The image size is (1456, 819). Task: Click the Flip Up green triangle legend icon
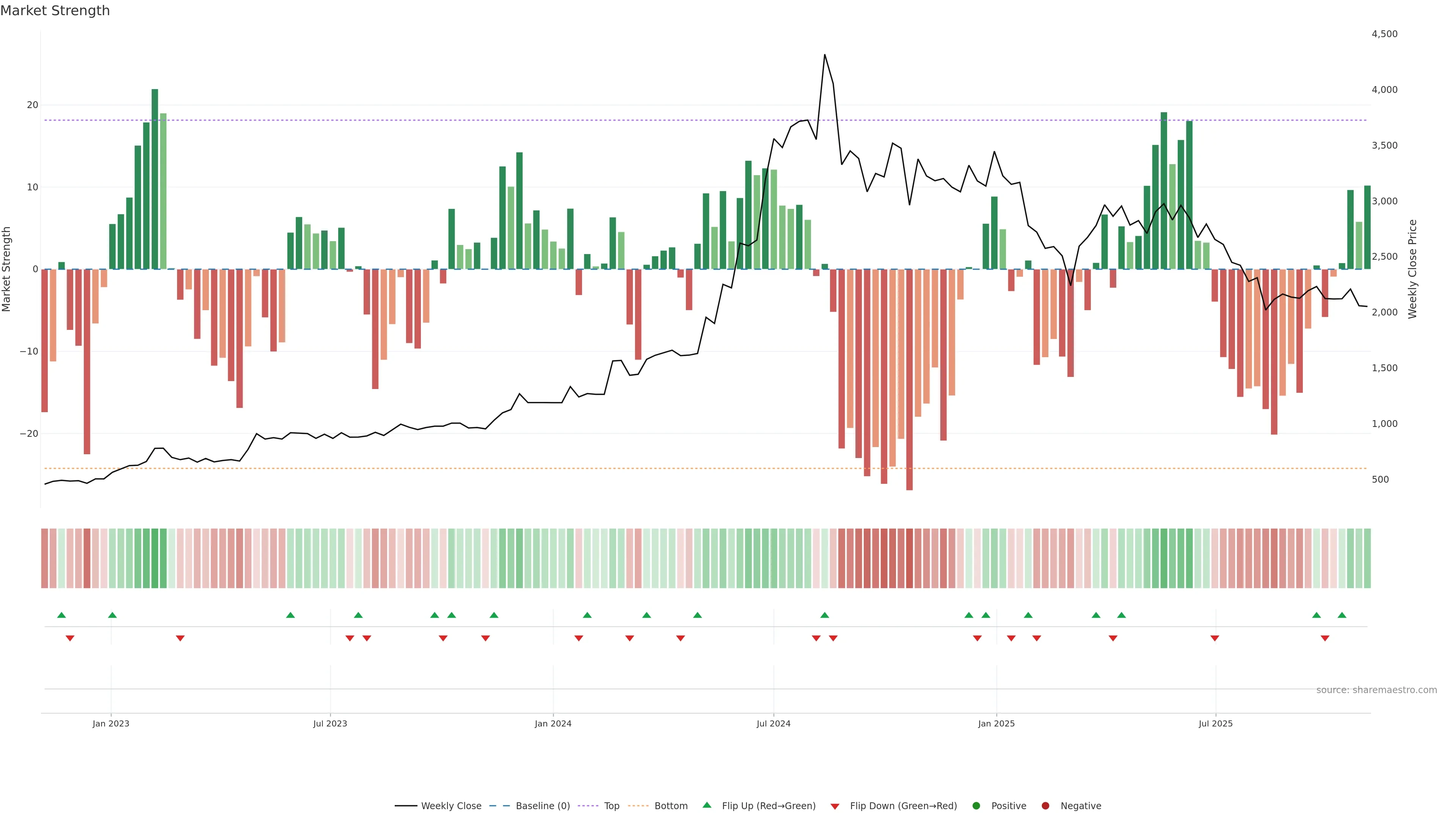706,805
